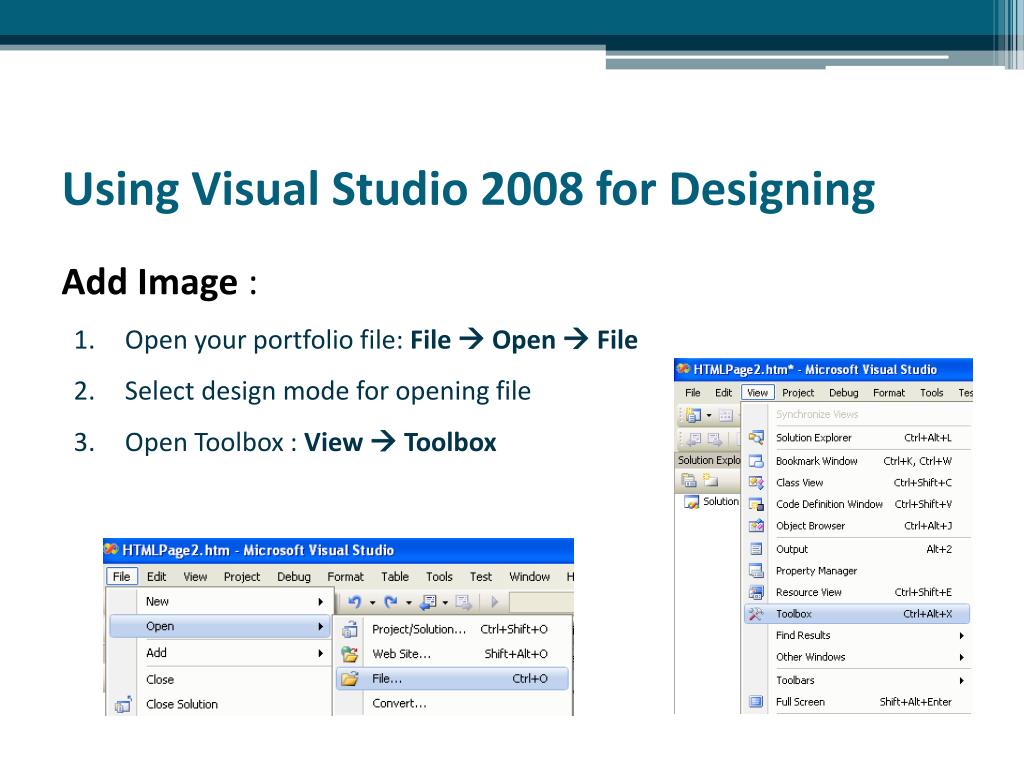The image size is (1024, 768).
Task: Expand Other Windows submenu arrow
Action: pos(962,658)
